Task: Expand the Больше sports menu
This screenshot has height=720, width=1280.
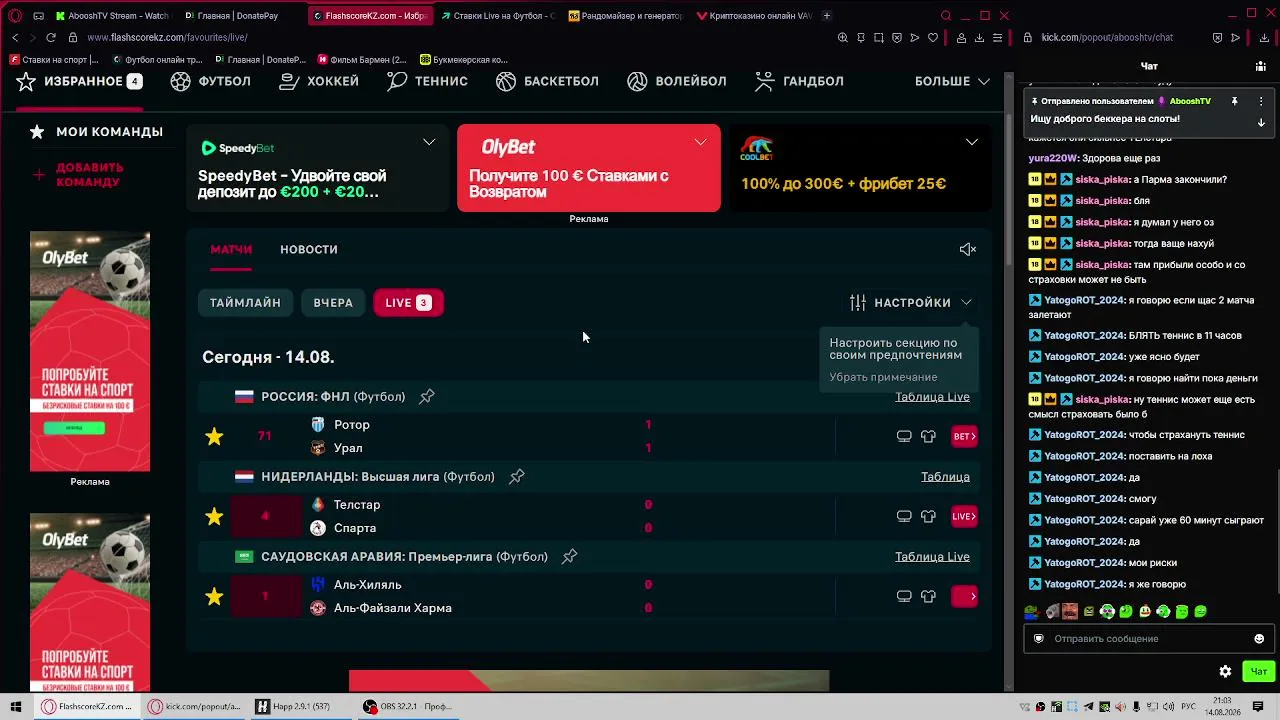Action: [x=952, y=81]
